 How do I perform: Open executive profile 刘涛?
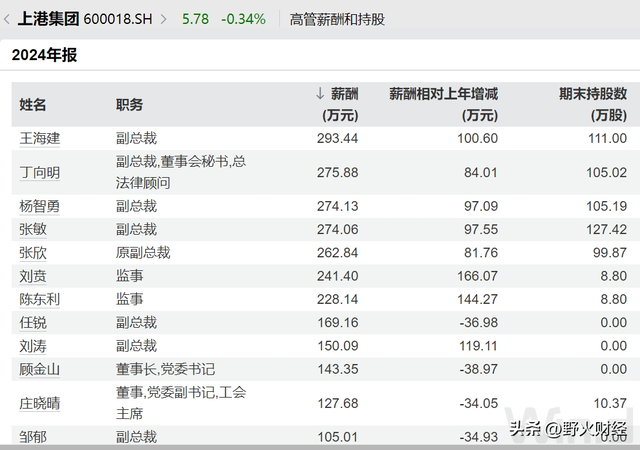[x=33, y=346]
